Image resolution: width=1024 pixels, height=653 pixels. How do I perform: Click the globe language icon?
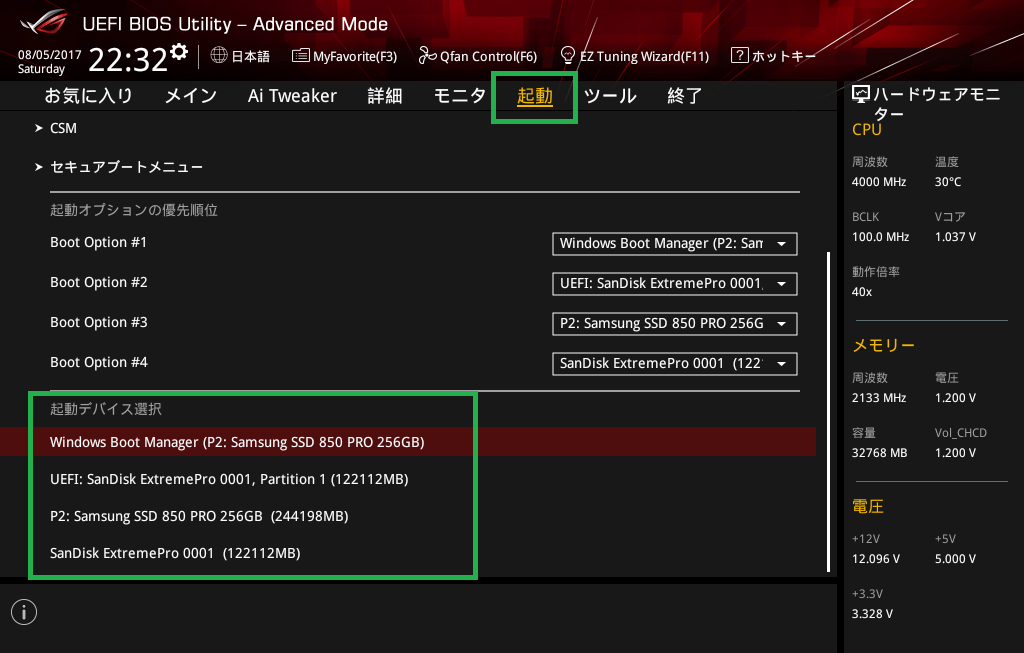pos(219,56)
